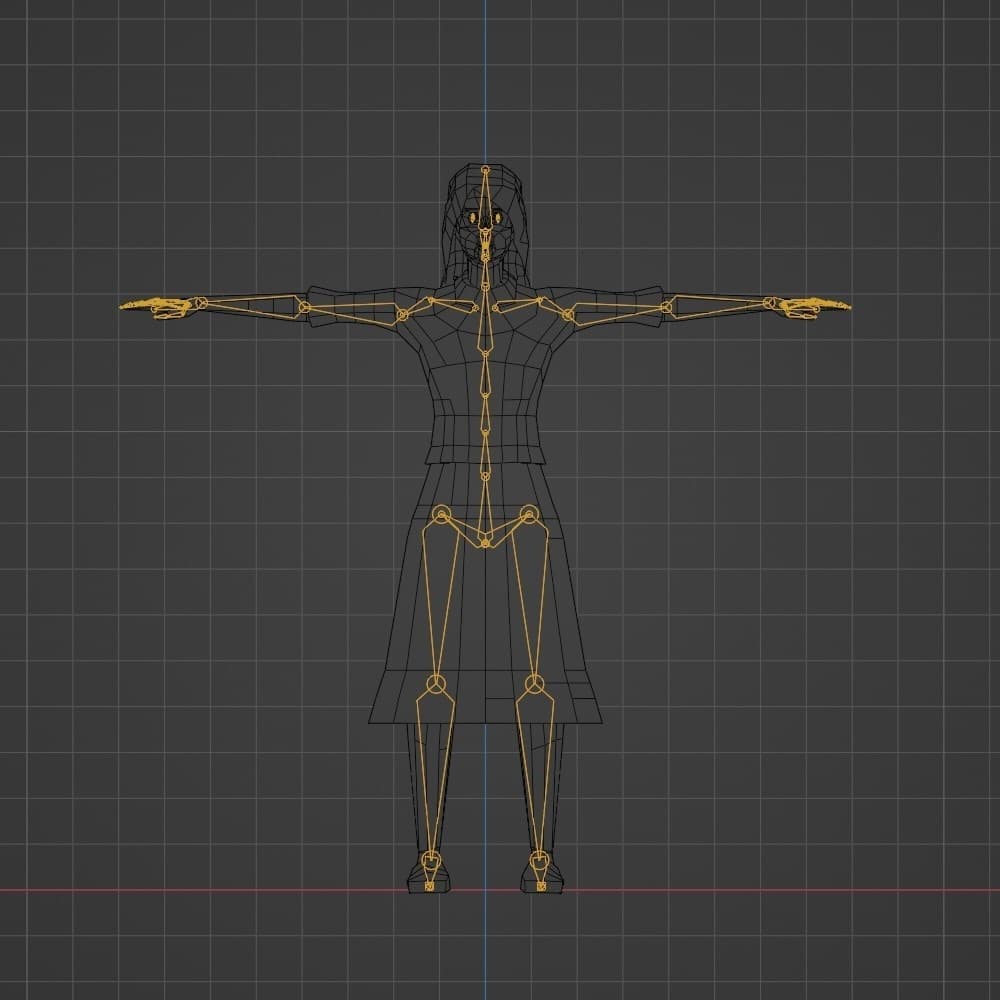The width and height of the screenshot is (1000, 1000).
Task: Select the shin bone on screen-right leg
Action: (x=537, y=770)
